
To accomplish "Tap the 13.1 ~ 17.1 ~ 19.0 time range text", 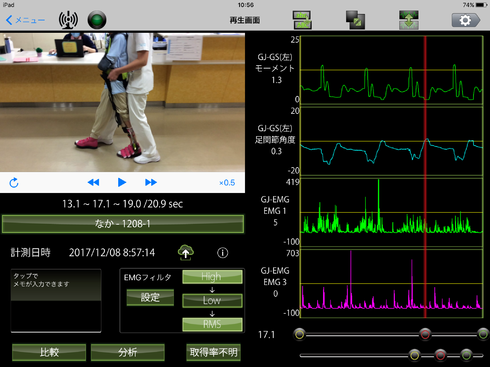I will coord(122,204).
